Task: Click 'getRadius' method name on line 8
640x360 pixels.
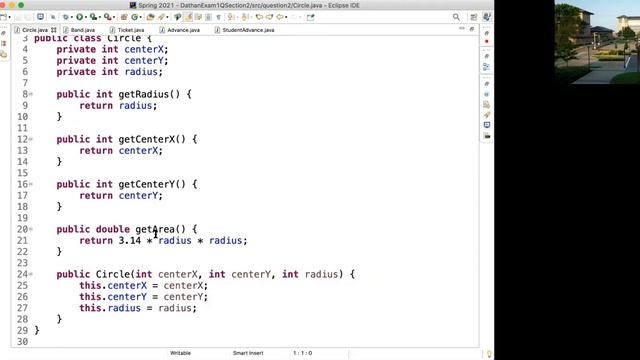Action: click(144, 94)
